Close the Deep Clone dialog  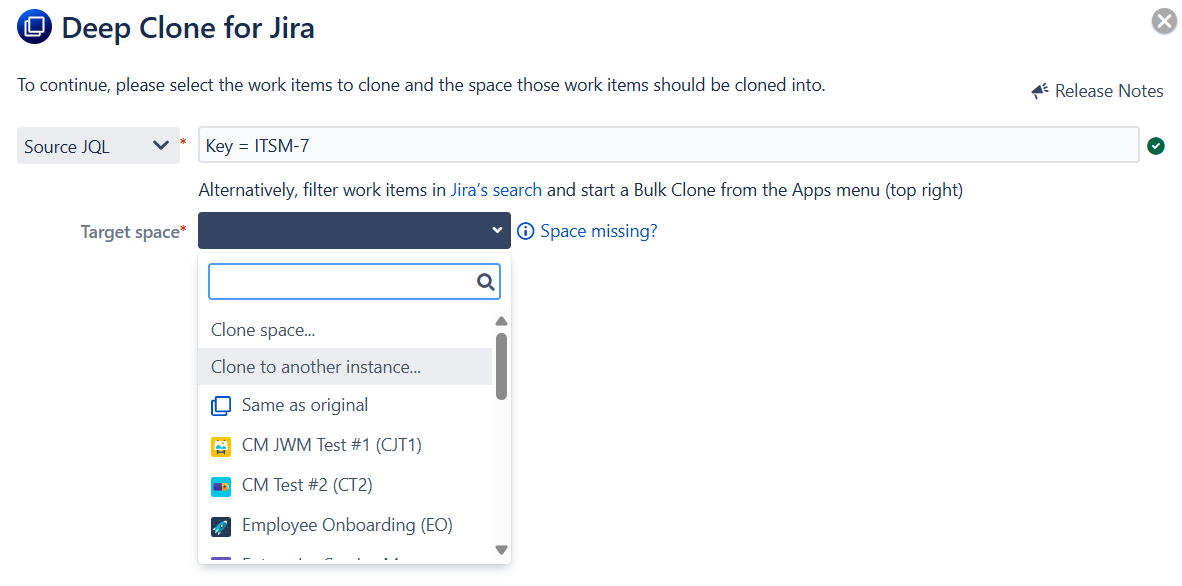(x=1164, y=21)
